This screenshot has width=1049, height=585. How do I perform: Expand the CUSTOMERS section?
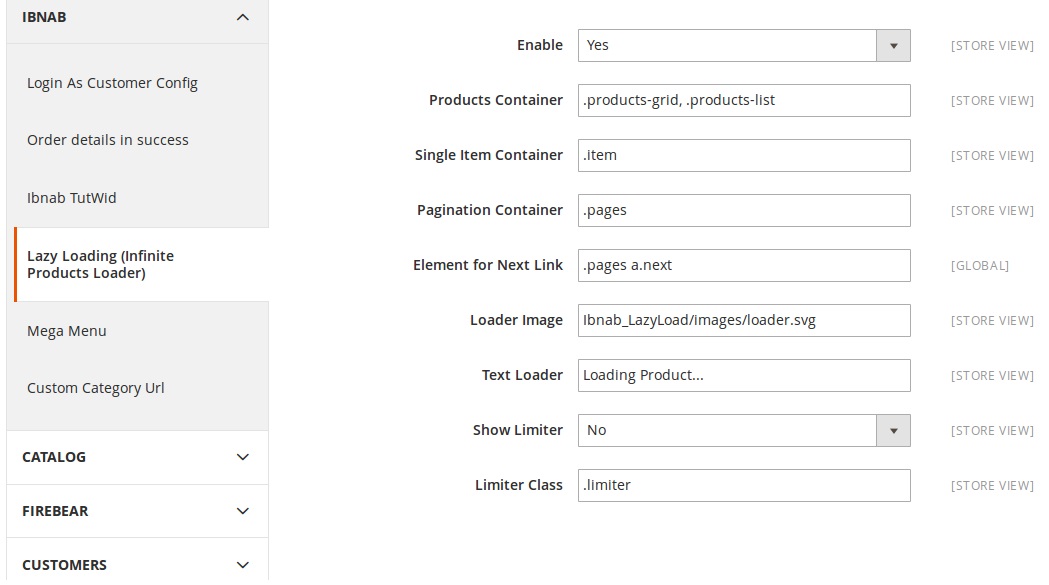(137, 563)
